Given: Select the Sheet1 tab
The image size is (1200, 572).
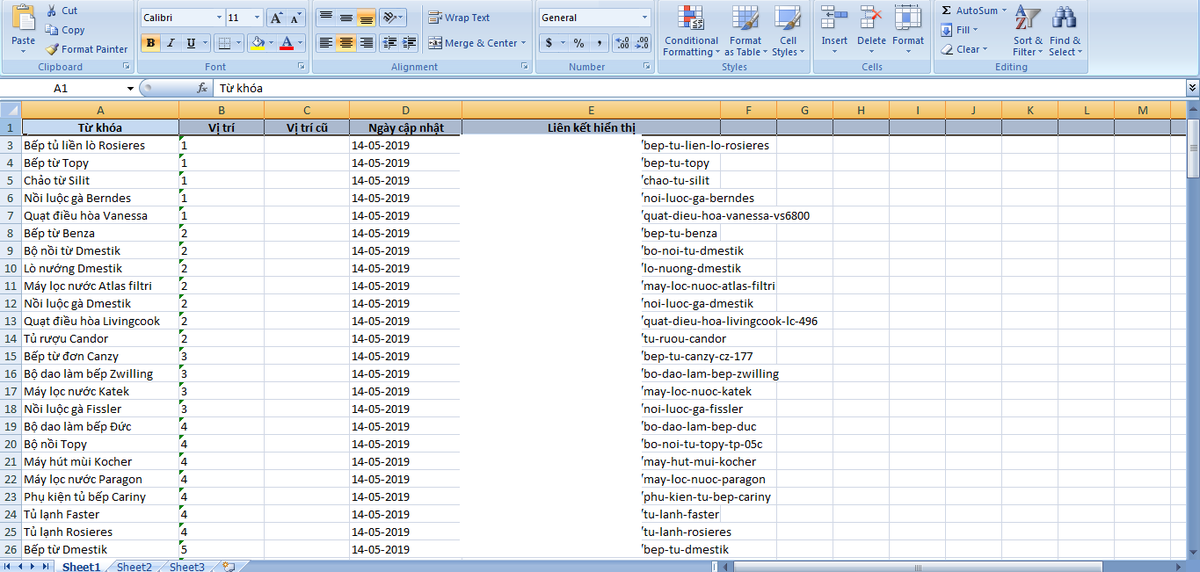Looking at the screenshot, I should 81,567.
